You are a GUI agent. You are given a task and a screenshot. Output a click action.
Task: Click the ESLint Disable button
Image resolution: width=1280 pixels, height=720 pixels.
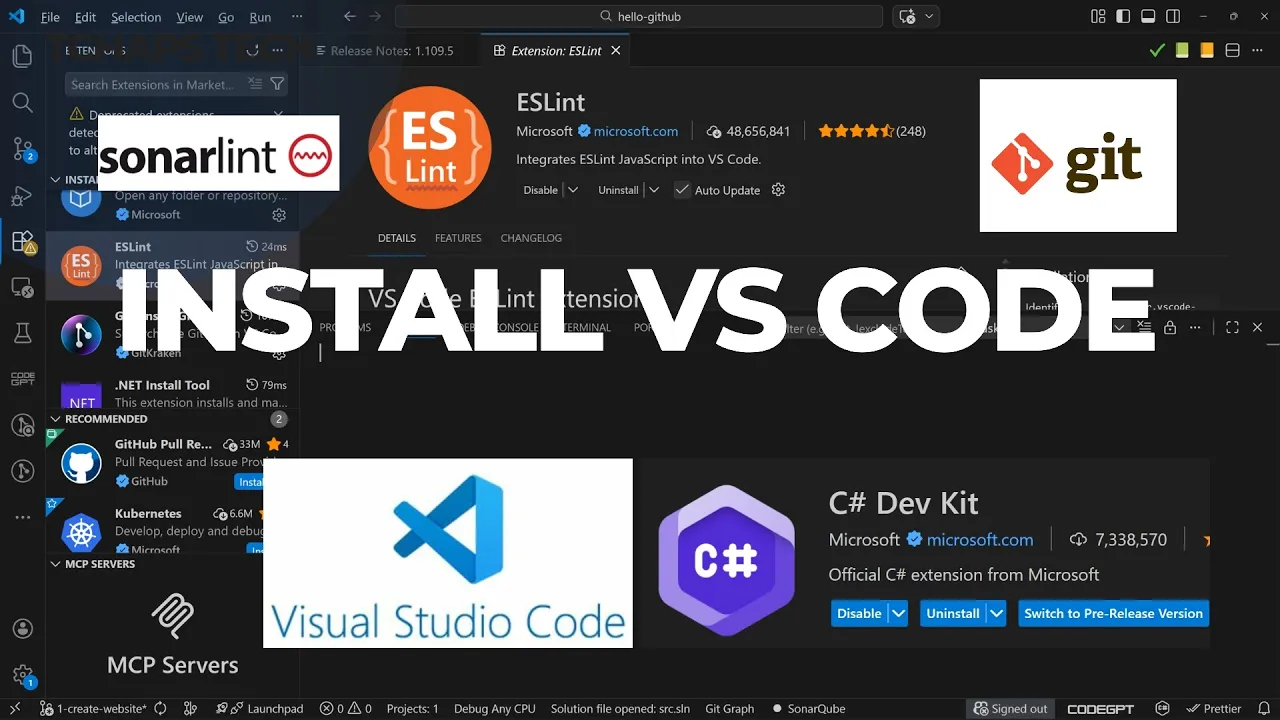[x=541, y=190]
